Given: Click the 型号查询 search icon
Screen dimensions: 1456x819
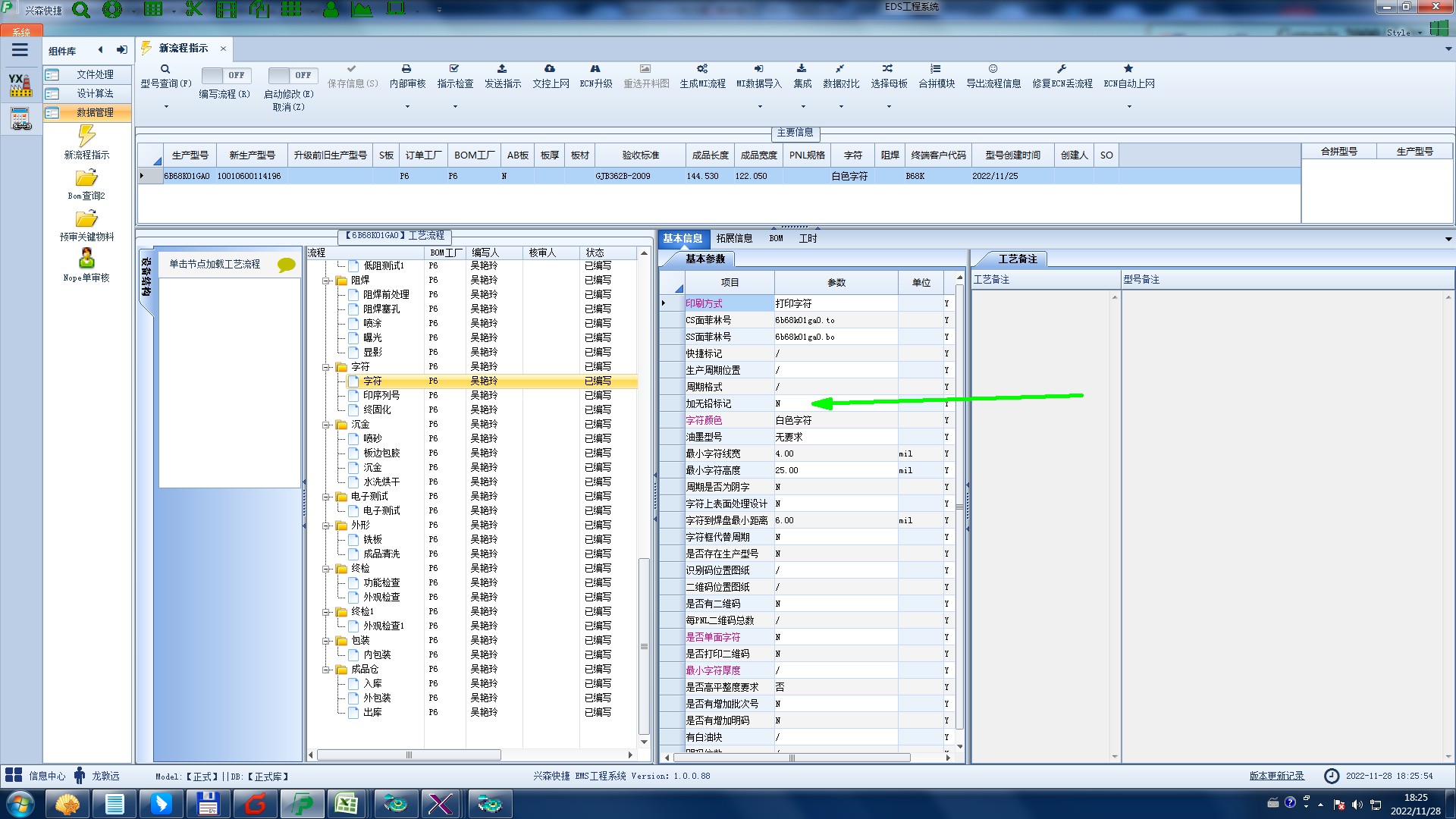Looking at the screenshot, I should pyautogui.click(x=165, y=69).
